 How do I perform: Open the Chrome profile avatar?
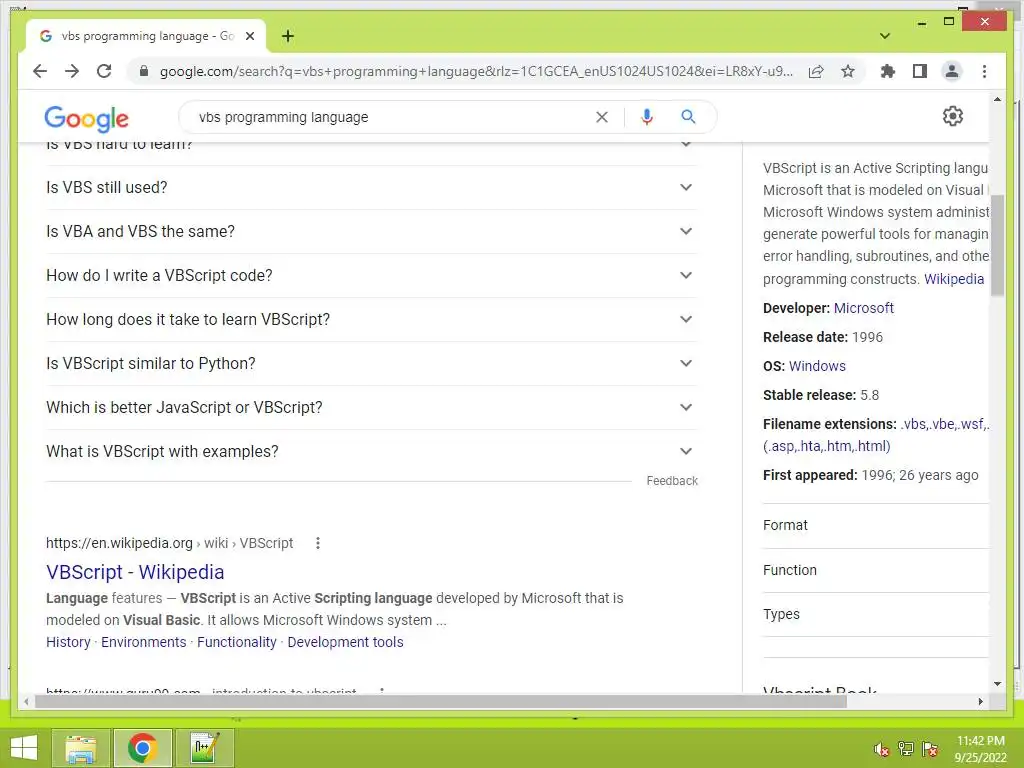[x=952, y=71]
